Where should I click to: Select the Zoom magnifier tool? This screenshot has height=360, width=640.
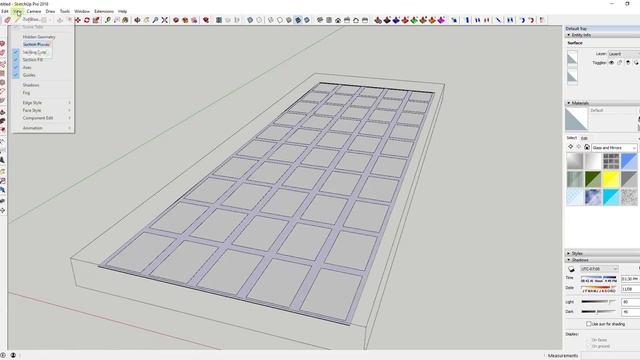coord(156,20)
